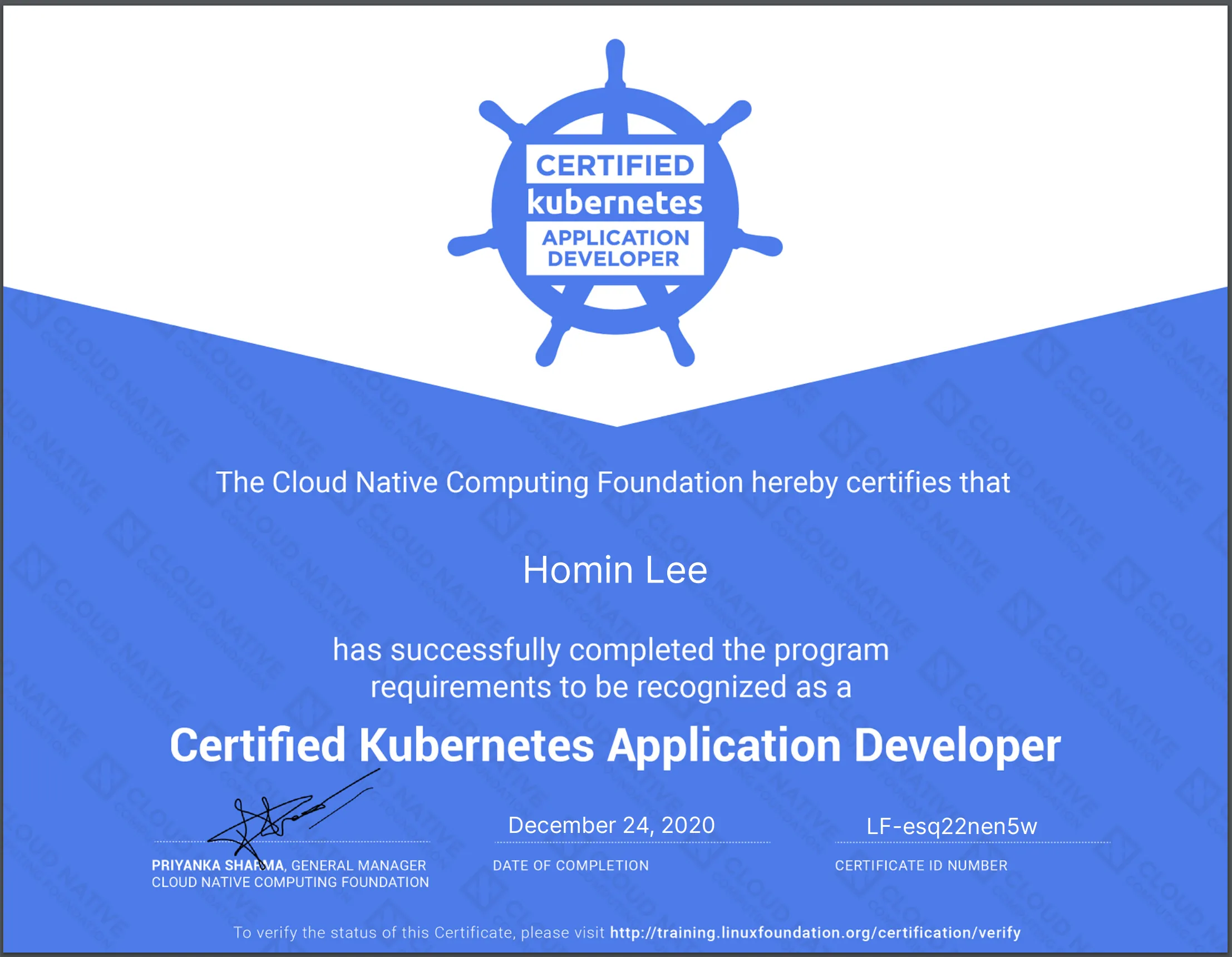Click the recipient name Homin Lee

point(615,570)
